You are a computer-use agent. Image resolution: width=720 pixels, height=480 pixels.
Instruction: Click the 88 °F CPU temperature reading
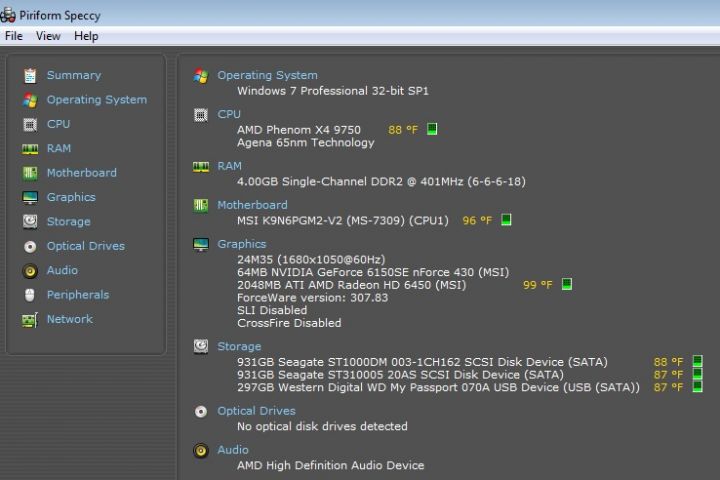pyautogui.click(x=403, y=130)
